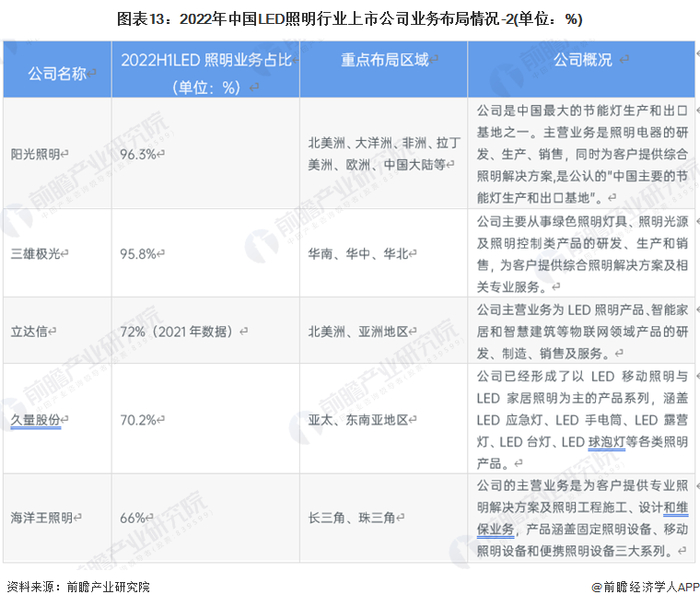The width and height of the screenshot is (700, 606).
Task: Click the value "66%"
Action: coord(132,518)
